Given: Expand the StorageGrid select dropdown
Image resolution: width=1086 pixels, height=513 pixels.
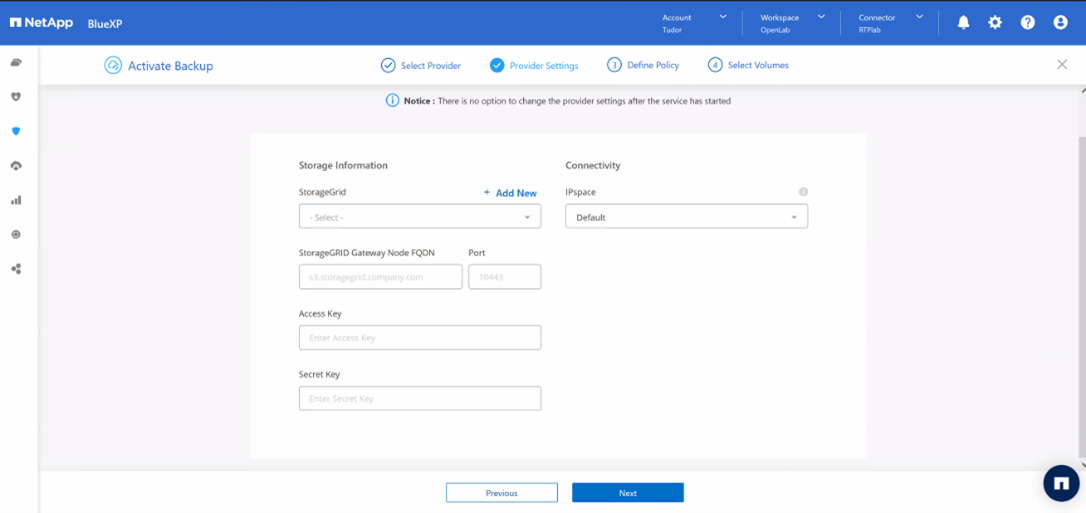Looking at the screenshot, I should click(419, 217).
